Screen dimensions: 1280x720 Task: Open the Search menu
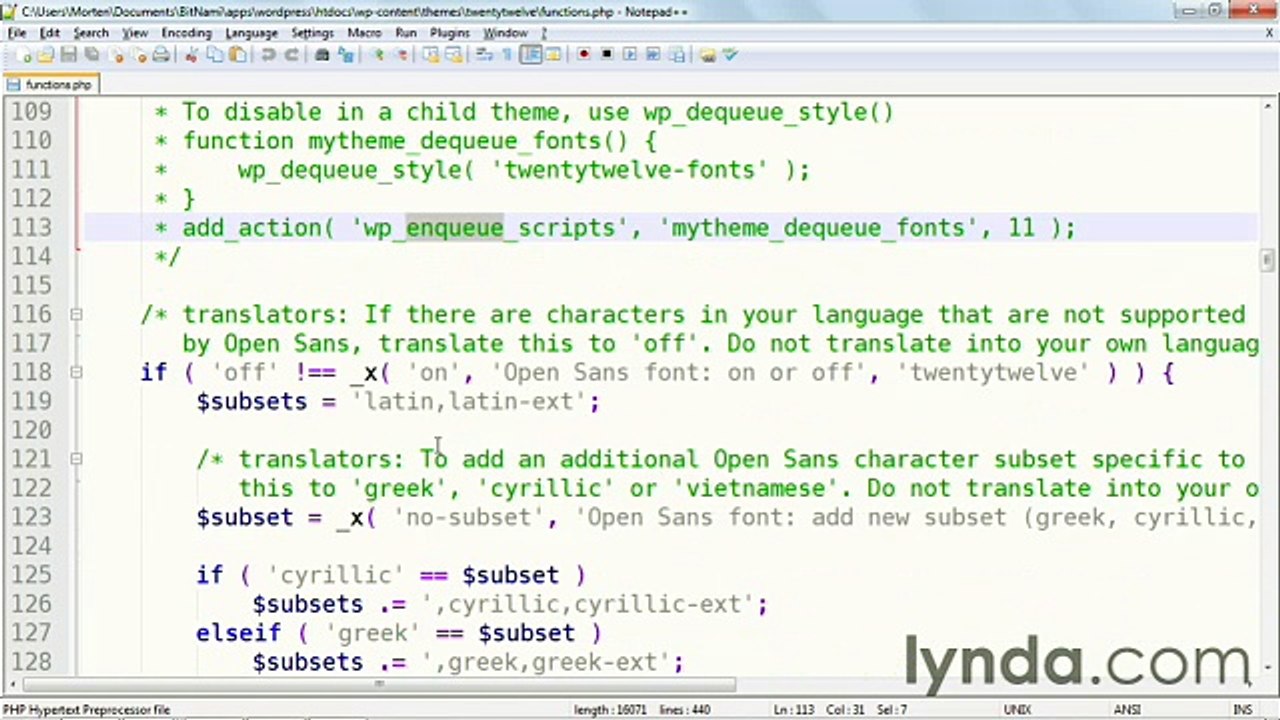pyautogui.click(x=91, y=33)
